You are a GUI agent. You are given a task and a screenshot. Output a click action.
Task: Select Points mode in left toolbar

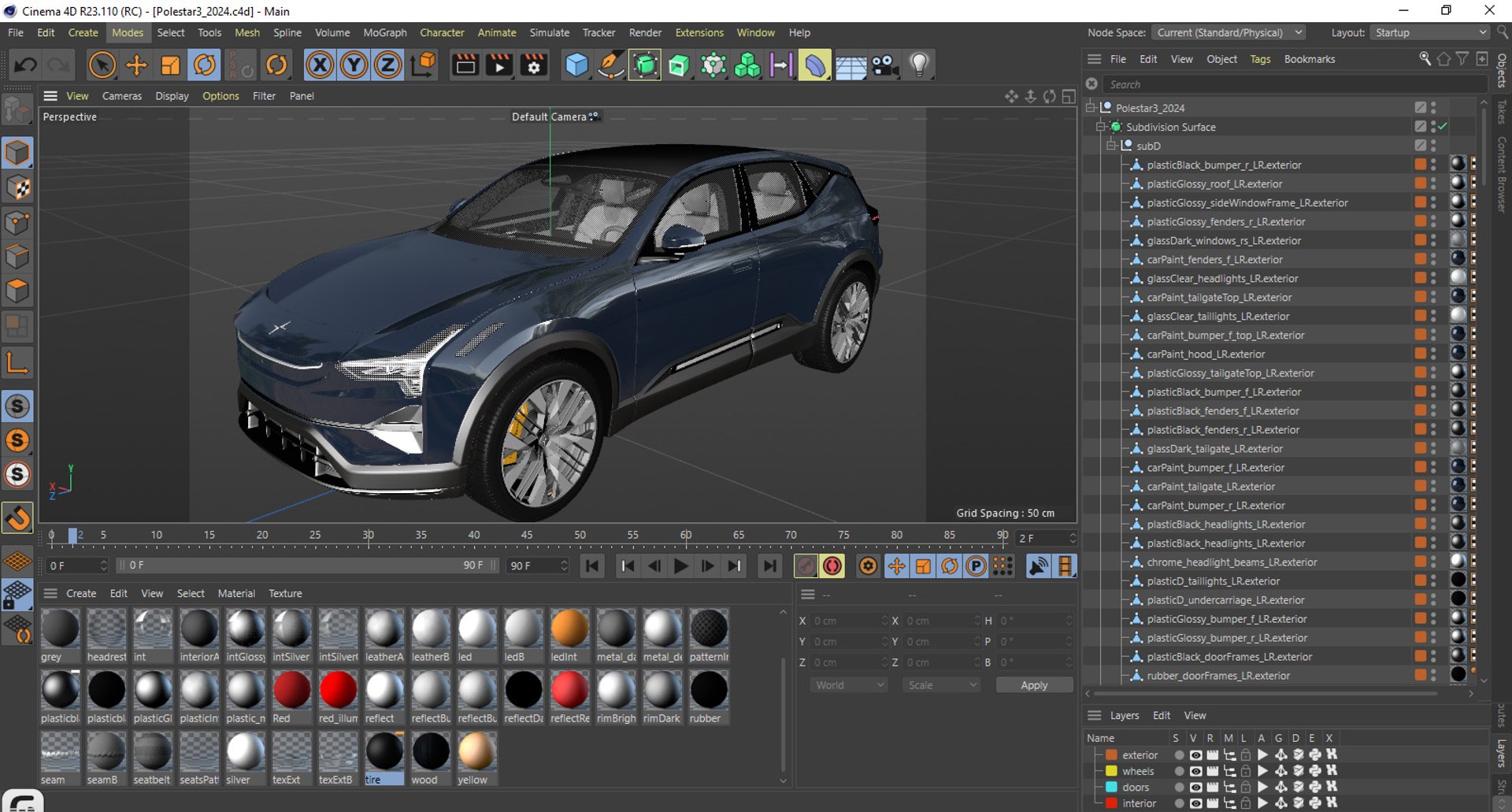tap(17, 222)
